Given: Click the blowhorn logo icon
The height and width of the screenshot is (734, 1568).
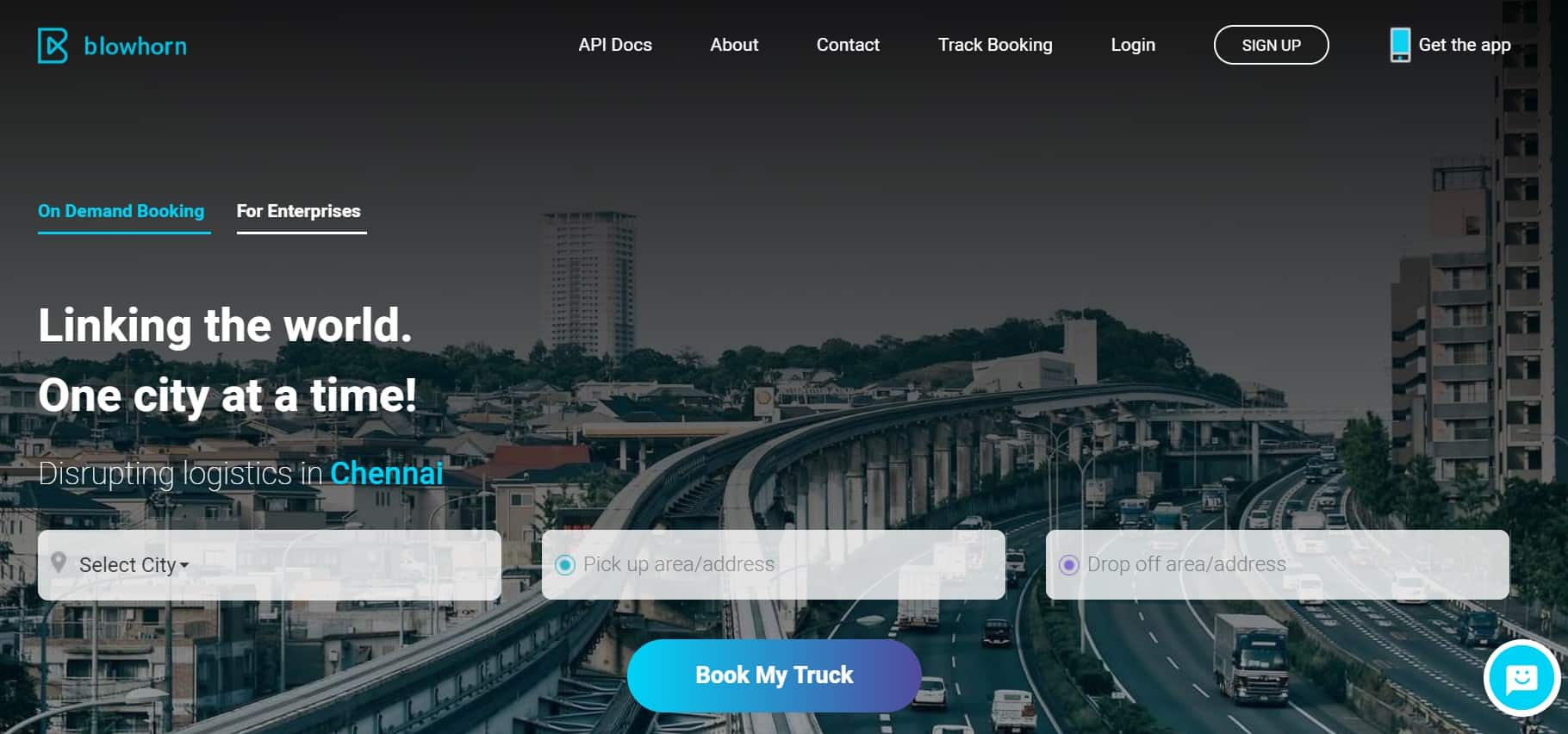Looking at the screenshot, I should tap(53, 46).
